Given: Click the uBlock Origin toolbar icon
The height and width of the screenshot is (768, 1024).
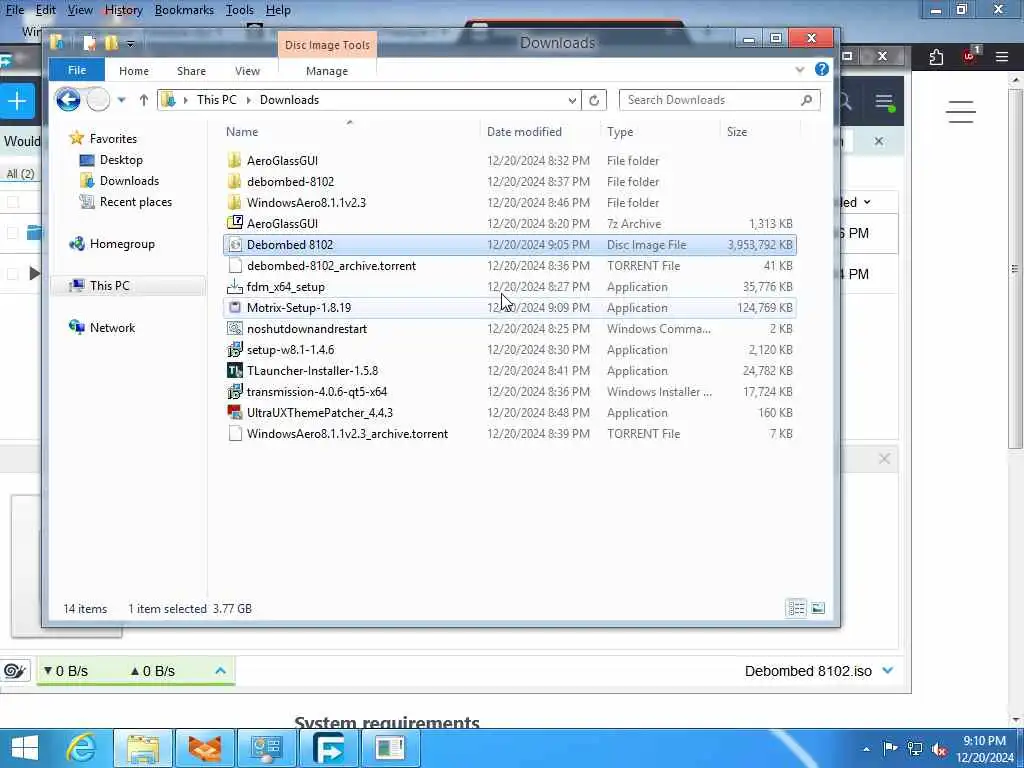Looking at the screenshot, I should pos(970,56).
